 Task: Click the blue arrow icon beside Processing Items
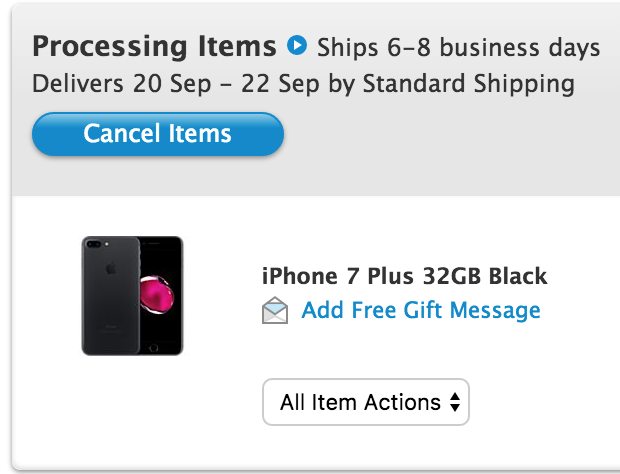[x=296, y=45]
